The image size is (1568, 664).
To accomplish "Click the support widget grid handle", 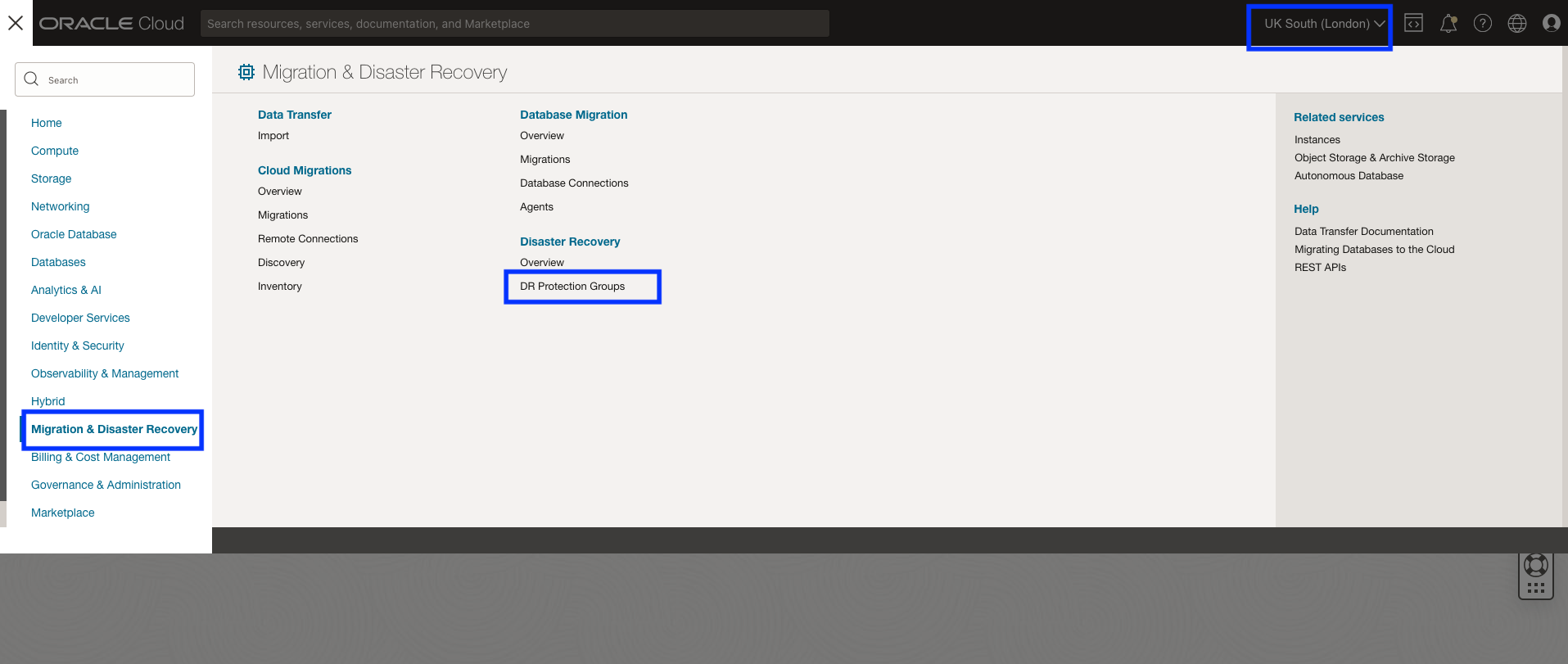I will (1535, 588).
